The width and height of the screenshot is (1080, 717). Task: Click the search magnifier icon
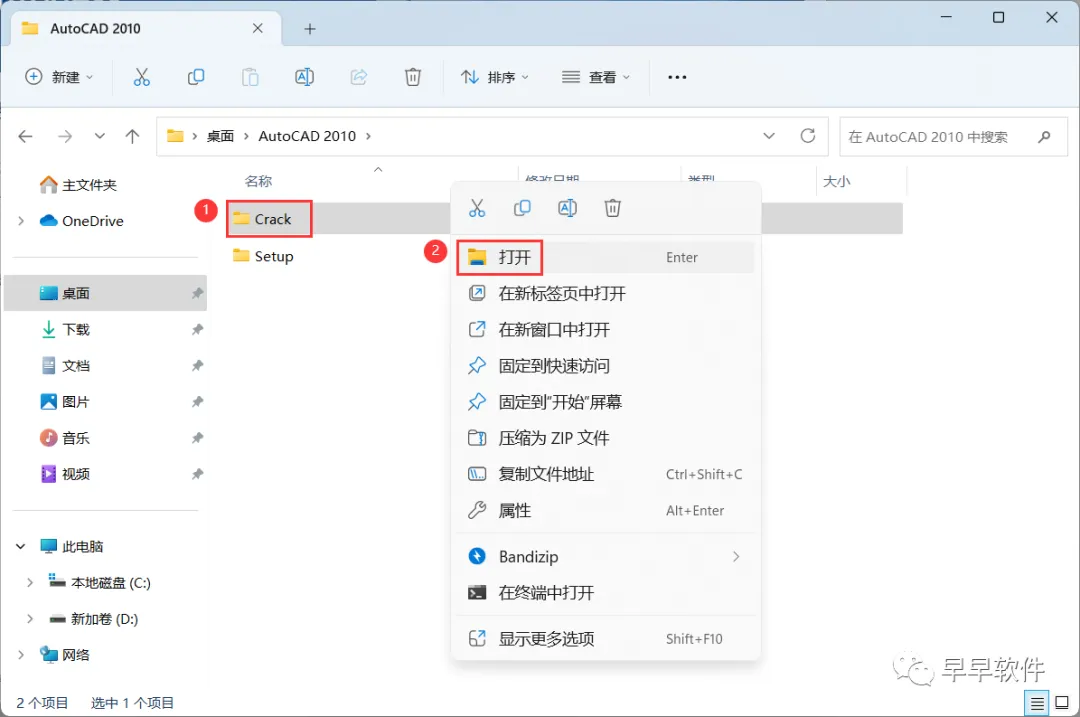click(1044, 136)
